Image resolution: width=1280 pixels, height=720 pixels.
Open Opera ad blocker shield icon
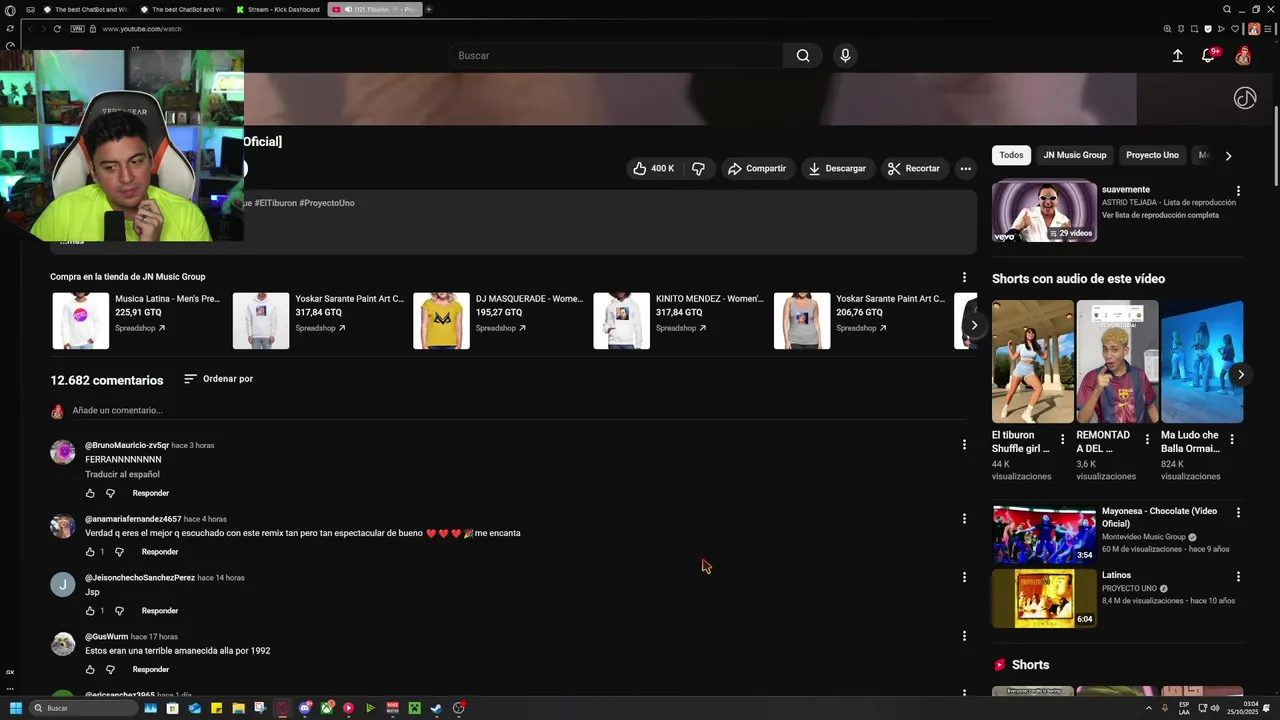point(1208,29)
